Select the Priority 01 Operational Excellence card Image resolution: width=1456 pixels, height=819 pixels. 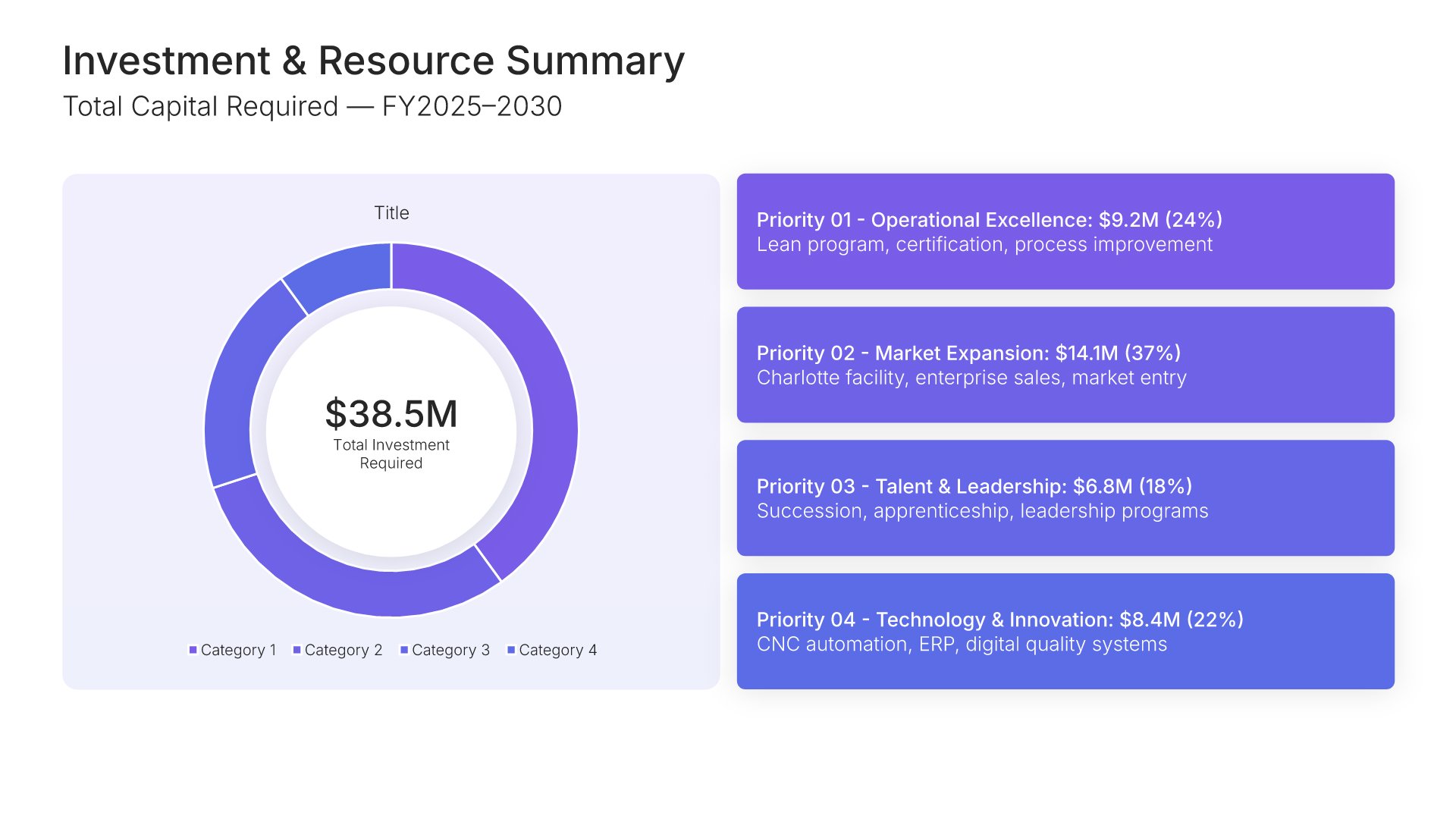tap(1065, 231)
